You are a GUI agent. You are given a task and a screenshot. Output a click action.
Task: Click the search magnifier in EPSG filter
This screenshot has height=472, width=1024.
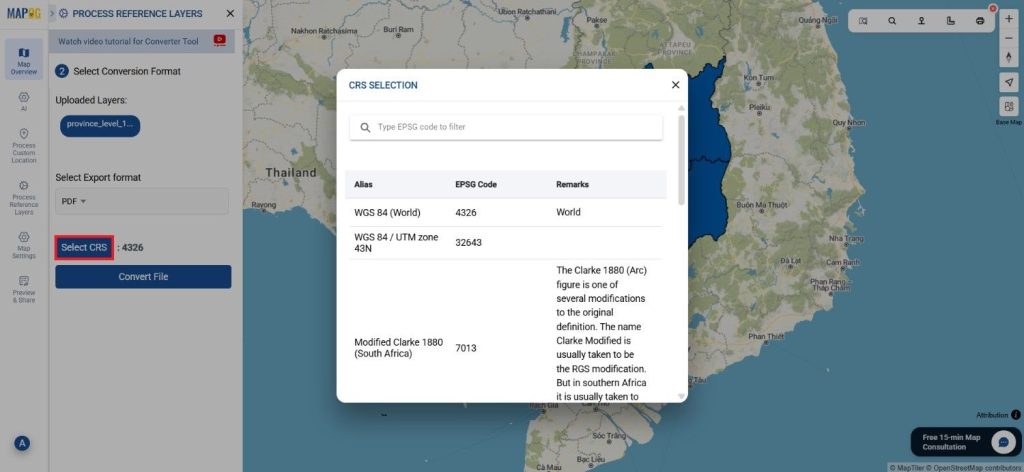point(365,127)
